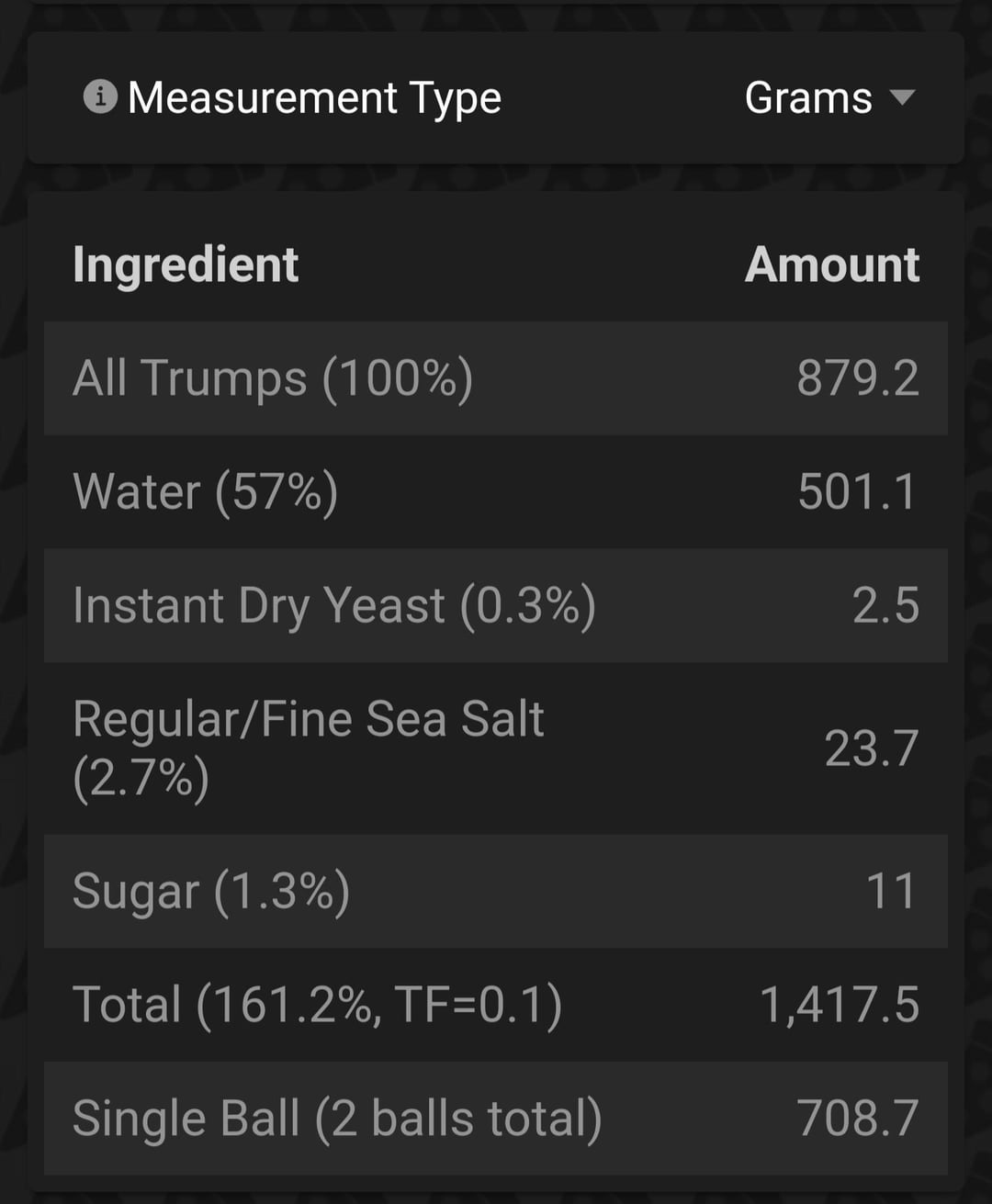The image size is (992, 1204).
Task: Select the Instant Dry Yeast (0.3%) ingredient
Action: click(x=334, y=605)
